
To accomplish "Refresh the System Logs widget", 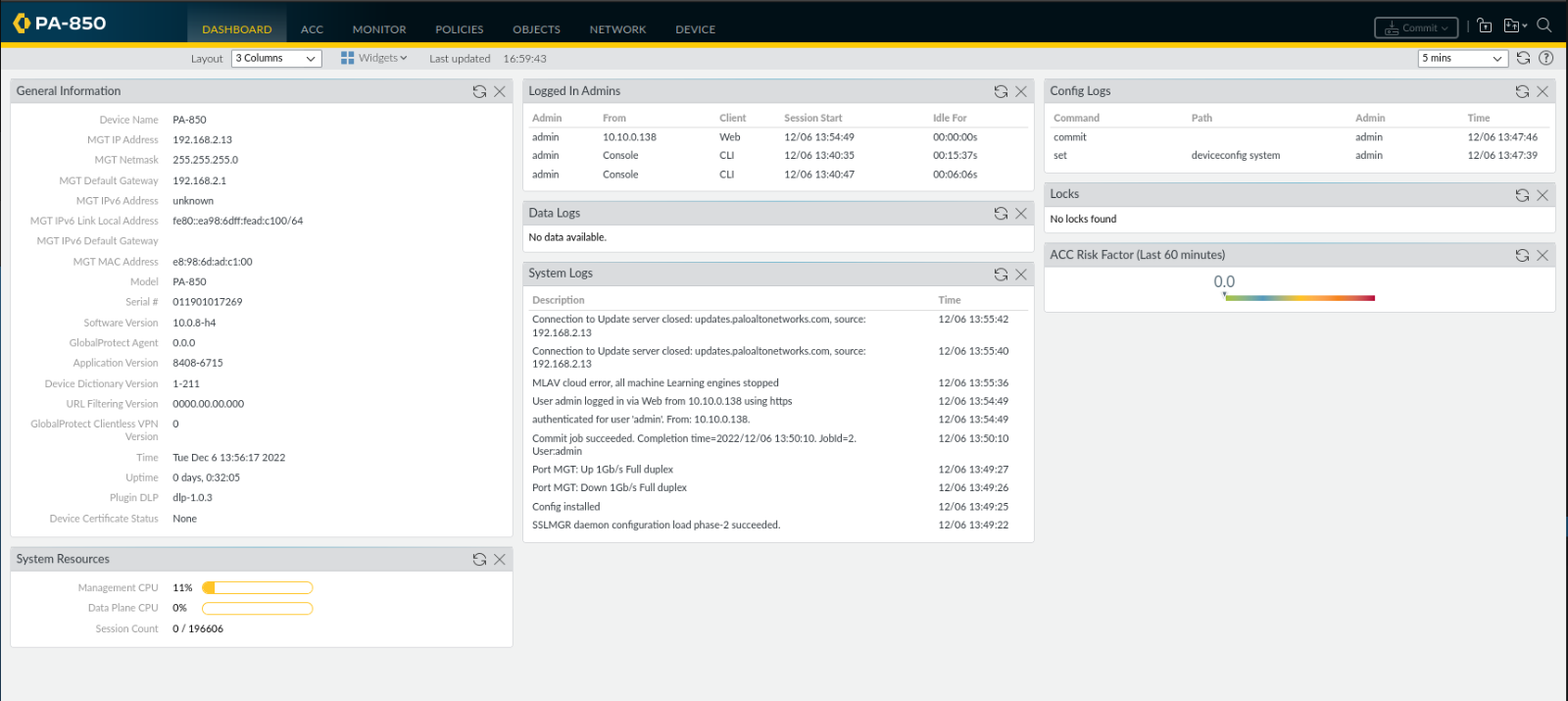I will coord(1001,275).
